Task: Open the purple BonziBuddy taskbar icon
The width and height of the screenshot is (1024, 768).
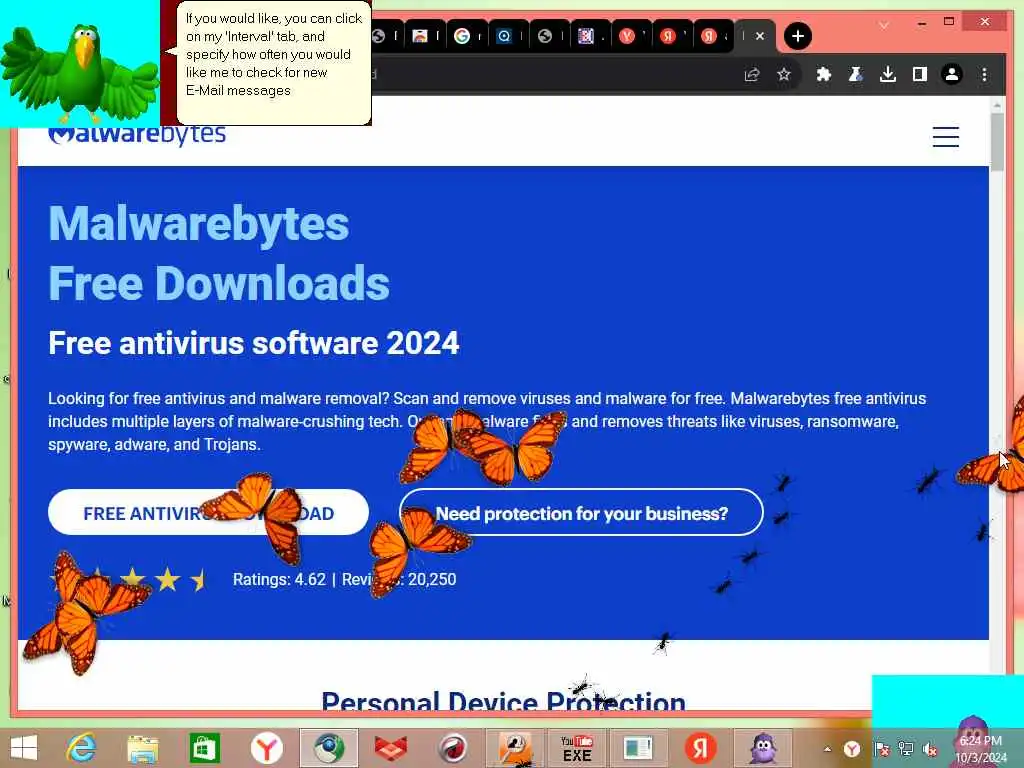Action: pyautogui.click(x=762, y=748)
